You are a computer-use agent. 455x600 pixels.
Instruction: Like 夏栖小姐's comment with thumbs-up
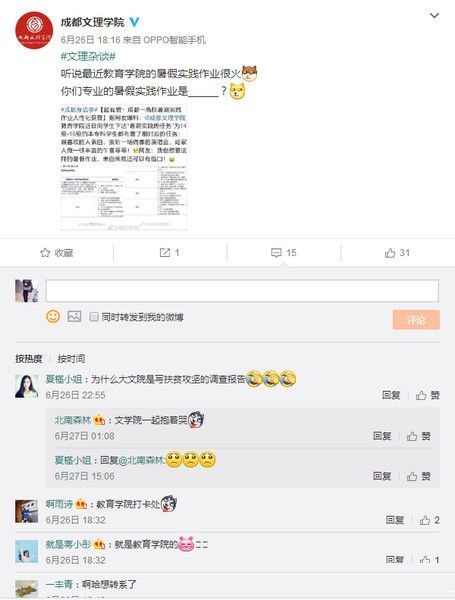tap(427, 395)
